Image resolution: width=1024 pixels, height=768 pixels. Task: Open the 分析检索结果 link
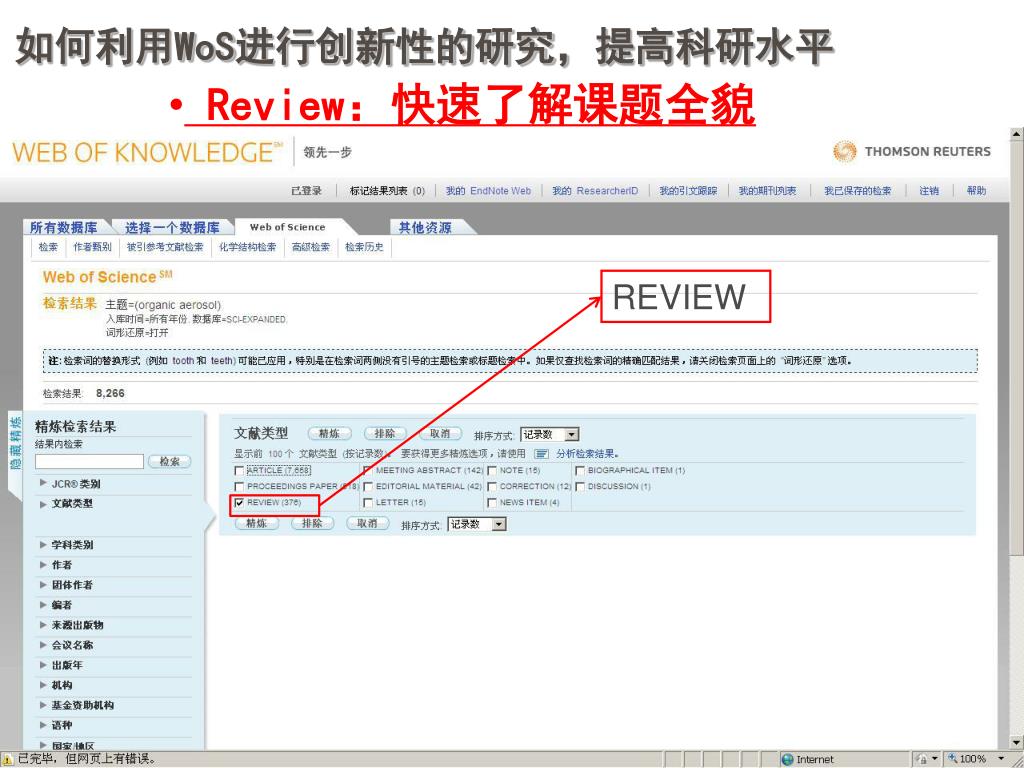(587, 454)
